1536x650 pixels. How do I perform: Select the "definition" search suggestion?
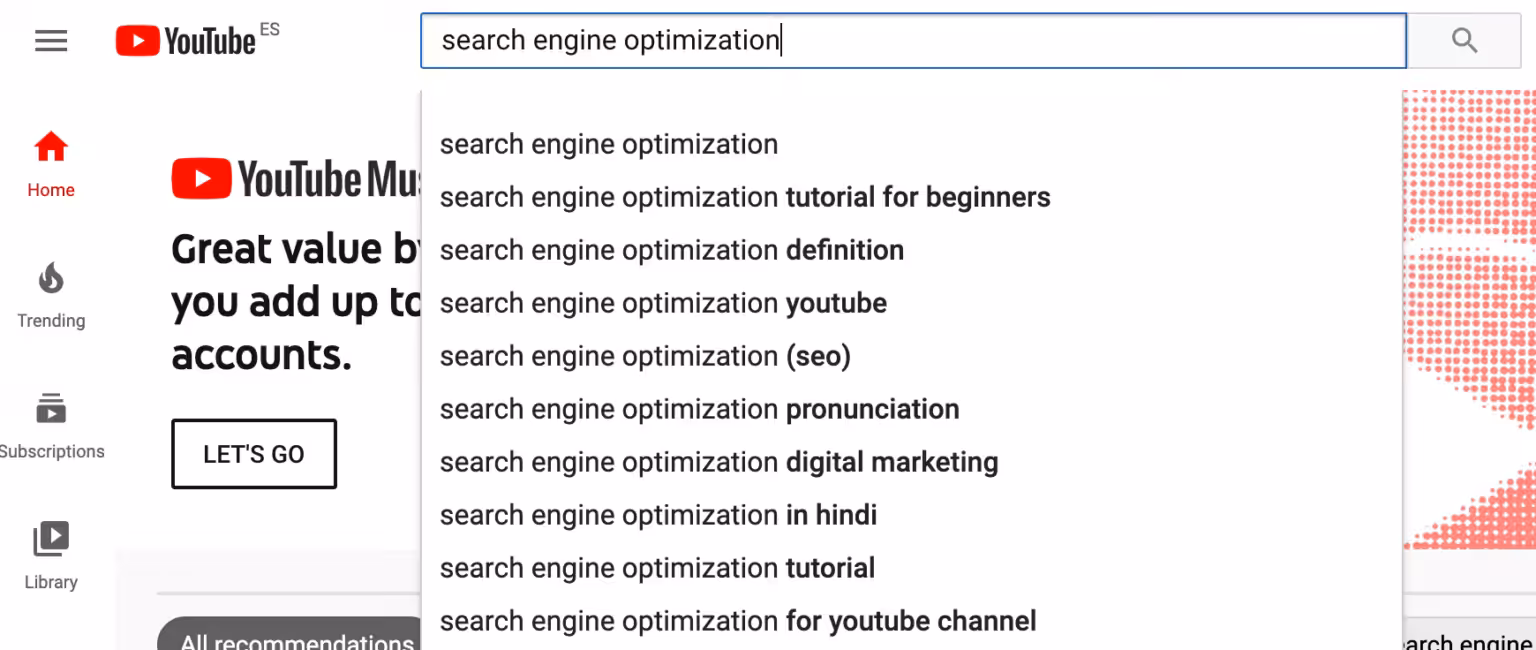pyautogui.click(x=672, y=250)
